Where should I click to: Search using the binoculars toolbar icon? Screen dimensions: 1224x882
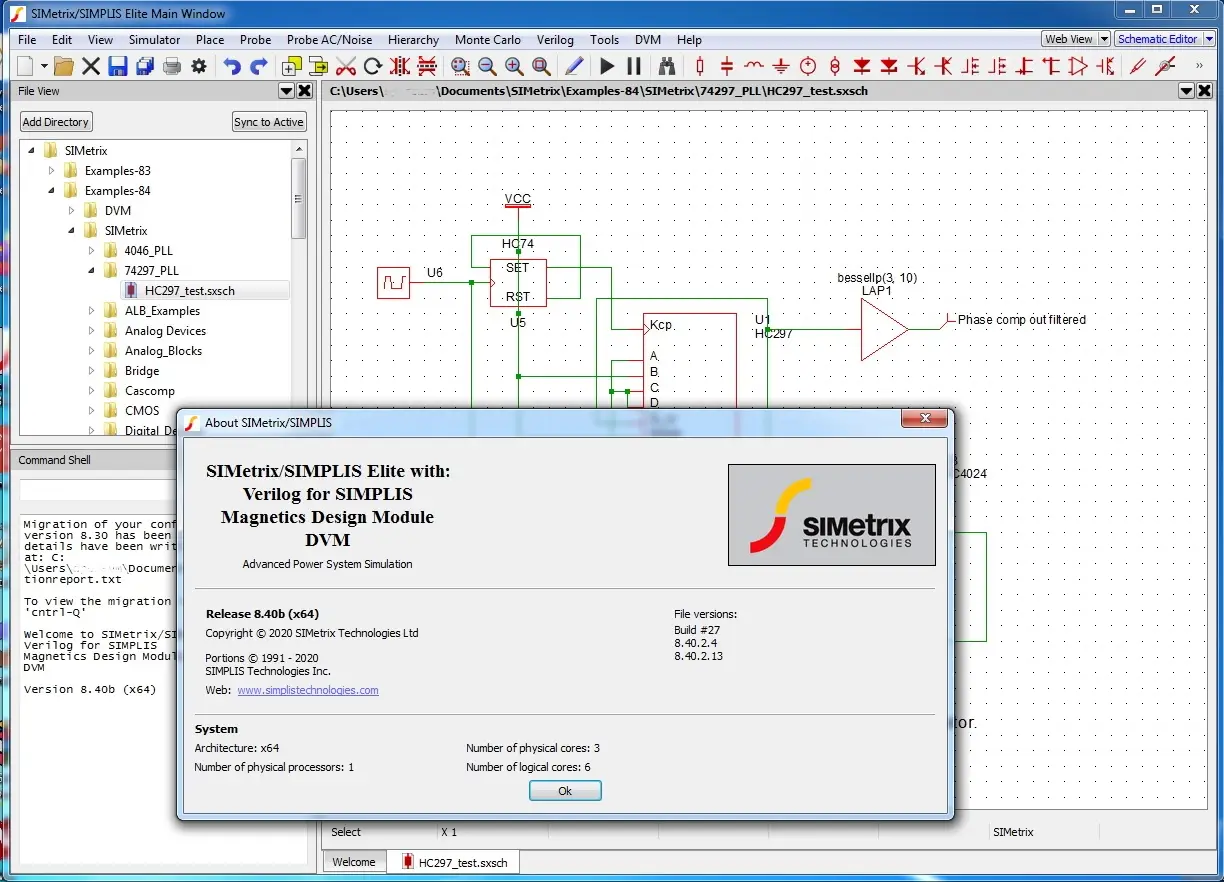click(x=667, y=66)
